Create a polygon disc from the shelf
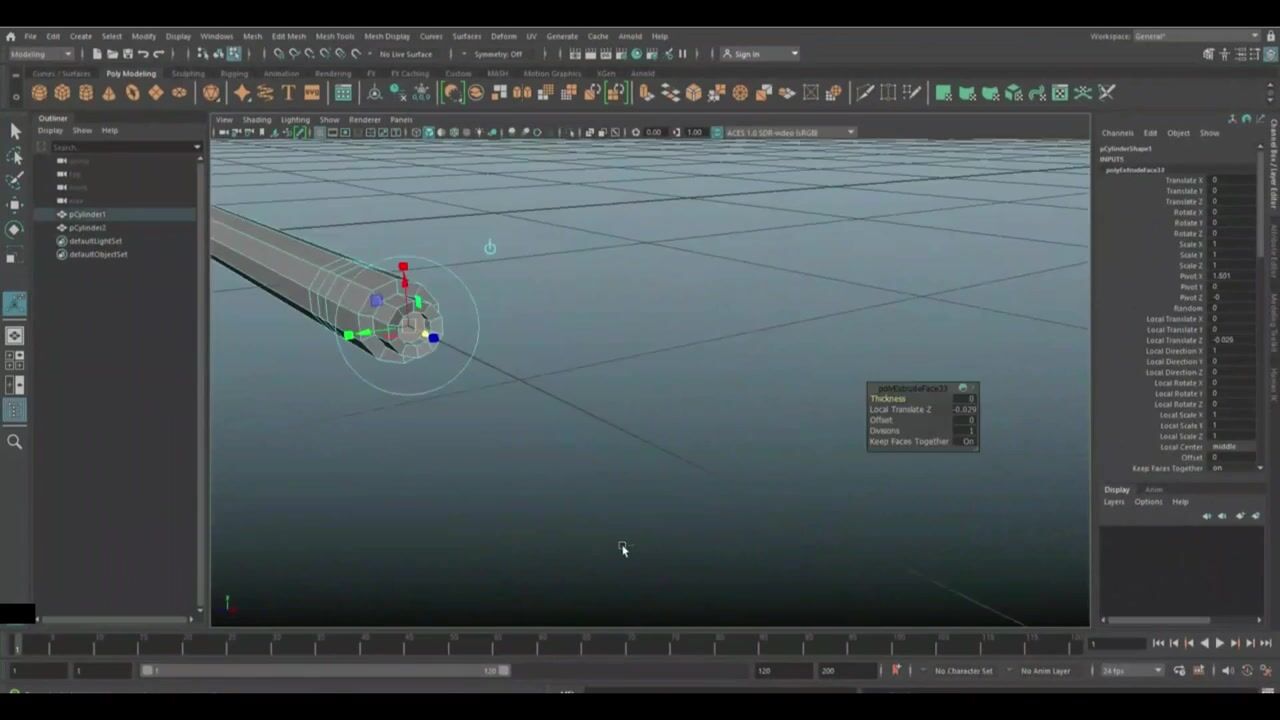The image size is (1280, 720). [179, 93]
